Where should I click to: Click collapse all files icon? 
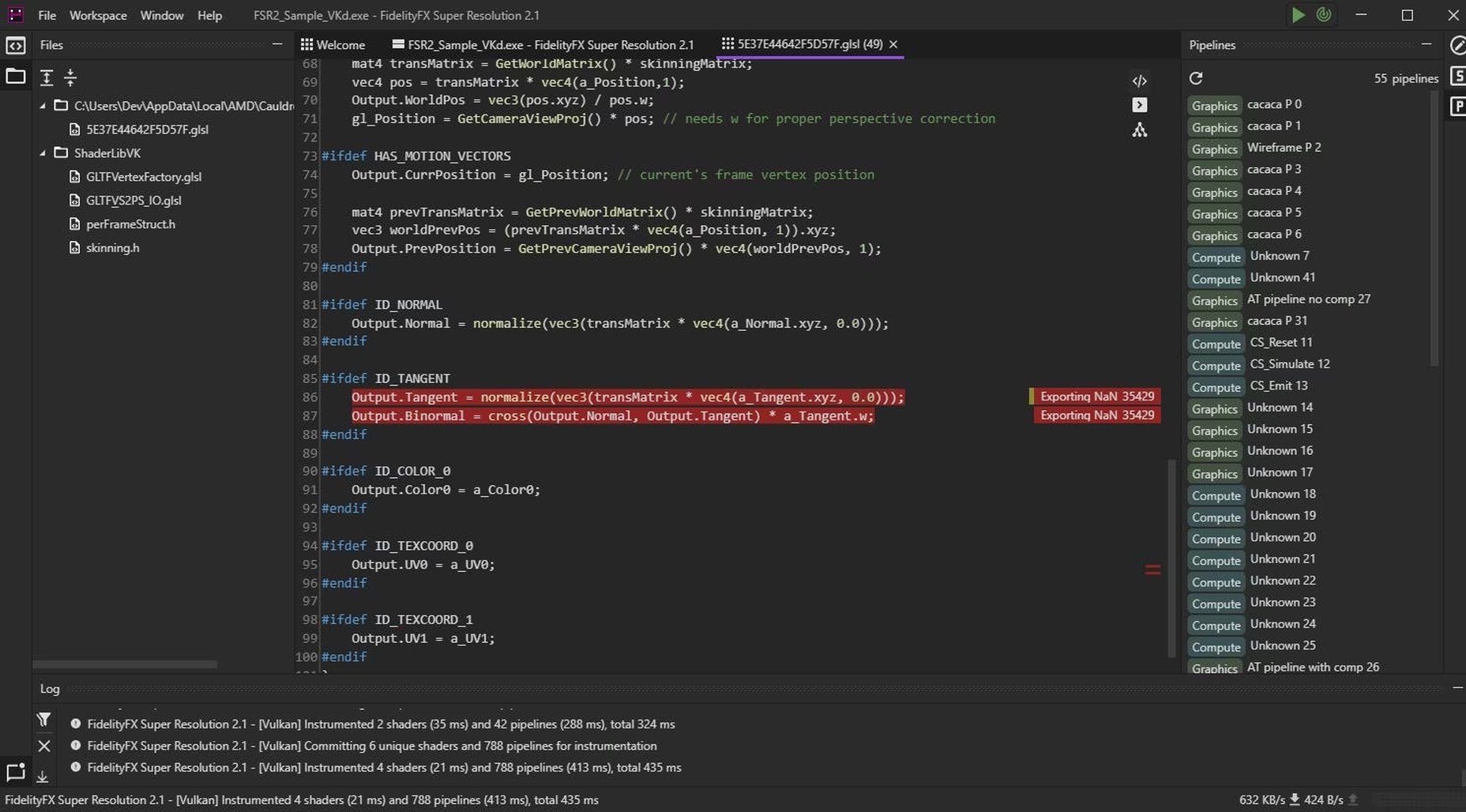point(70,77)
